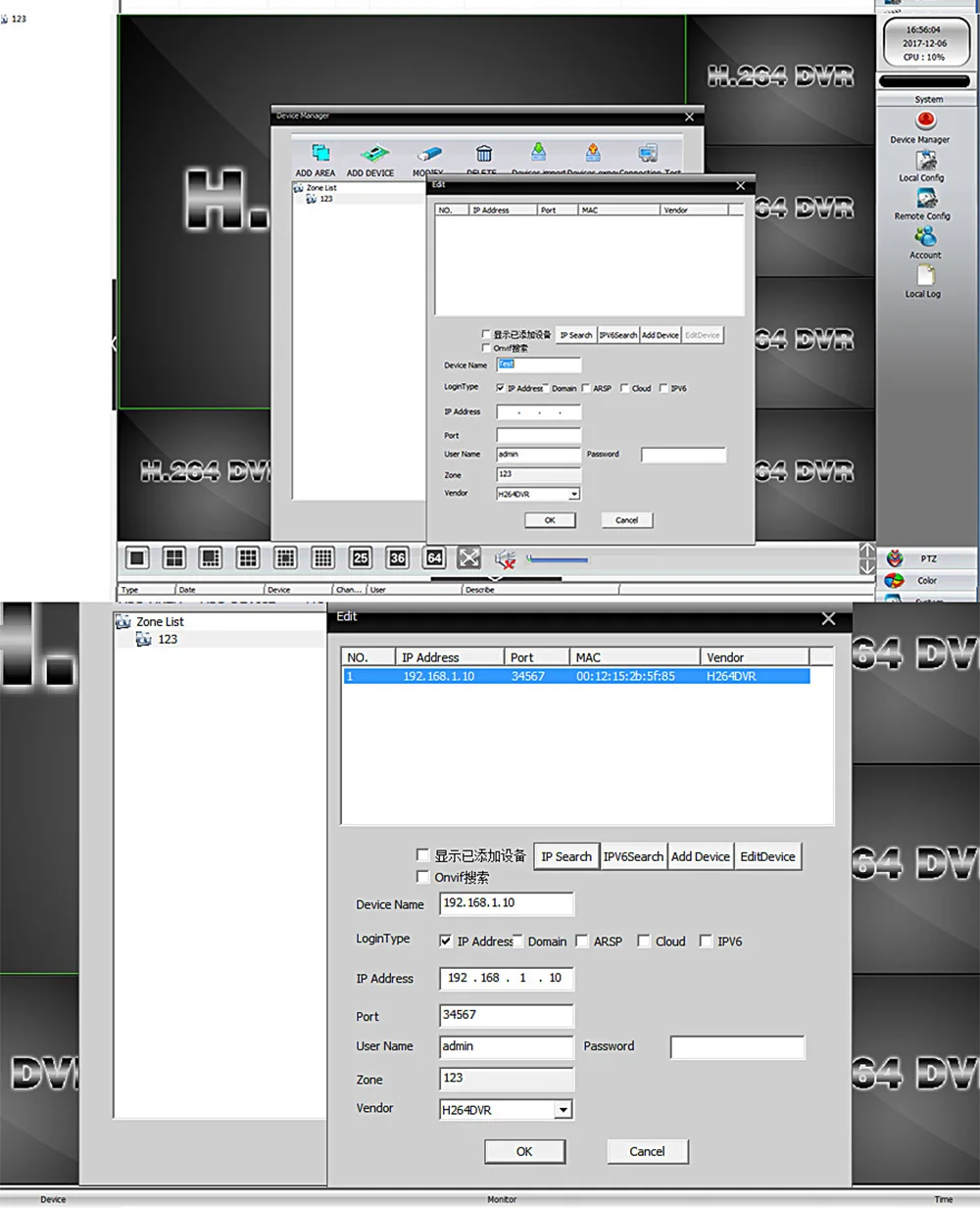Click EditDevice button in the enlarged Edit dialog
Image resolution: width=980 pixels, height=1208 pixels.
tap(767, 856)
